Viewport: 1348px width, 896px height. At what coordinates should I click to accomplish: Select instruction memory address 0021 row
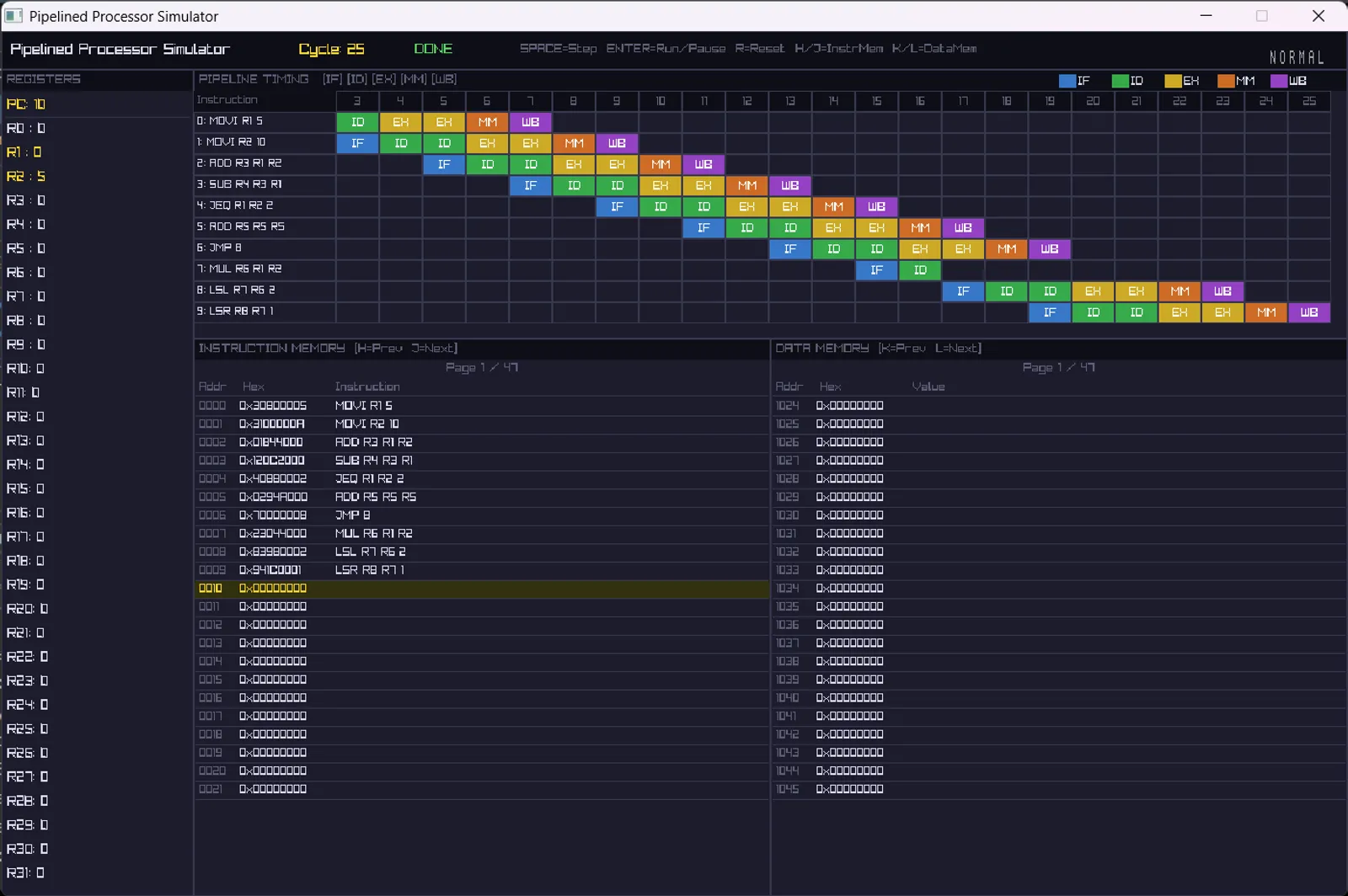(x=482, y=790)
